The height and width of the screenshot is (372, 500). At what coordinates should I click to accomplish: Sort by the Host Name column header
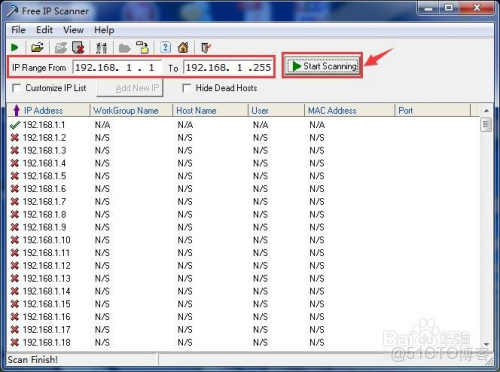tap(211, 110)
